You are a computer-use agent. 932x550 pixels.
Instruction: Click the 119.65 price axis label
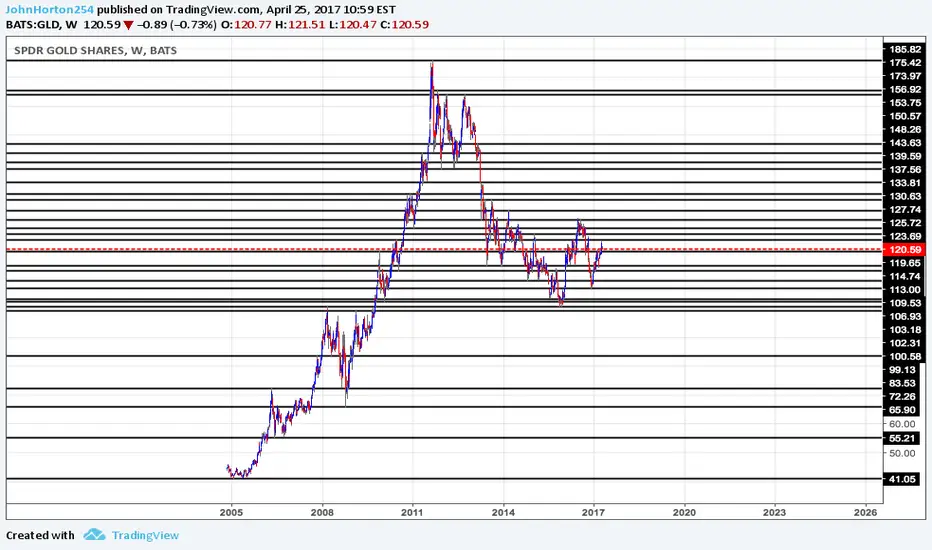[x=905, y=263]
